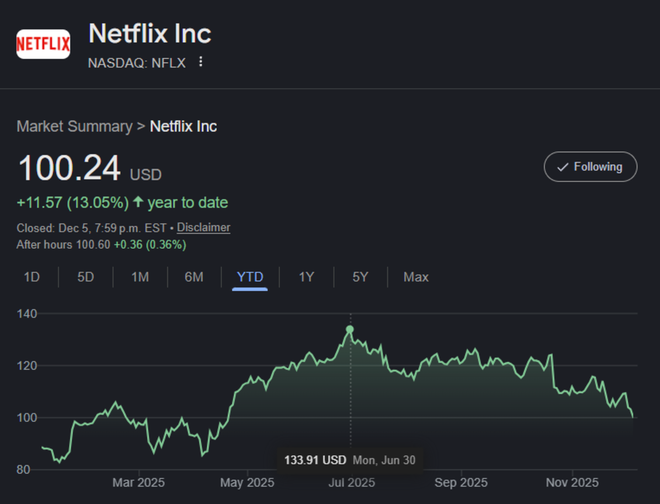Select the 1M chart range

click(x=140, y=277)
